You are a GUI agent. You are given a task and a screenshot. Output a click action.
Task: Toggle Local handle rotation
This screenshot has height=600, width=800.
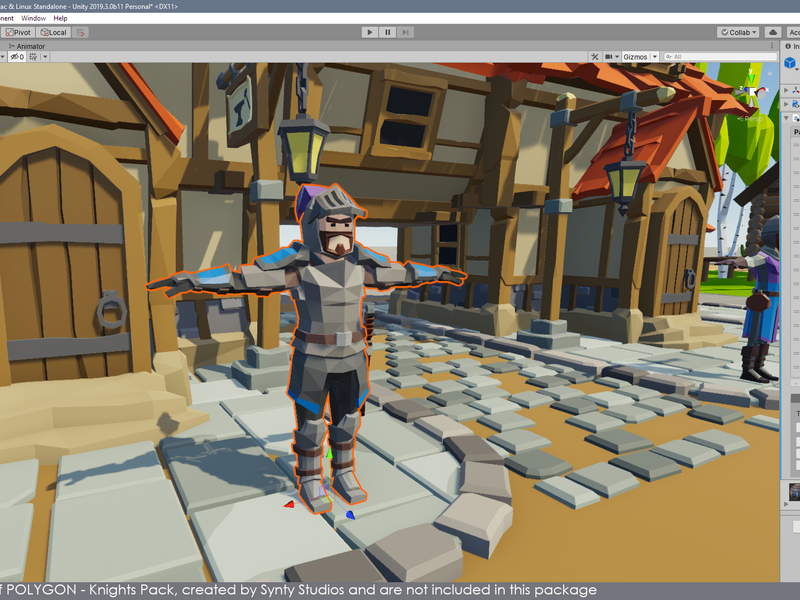tap(54, 32)
